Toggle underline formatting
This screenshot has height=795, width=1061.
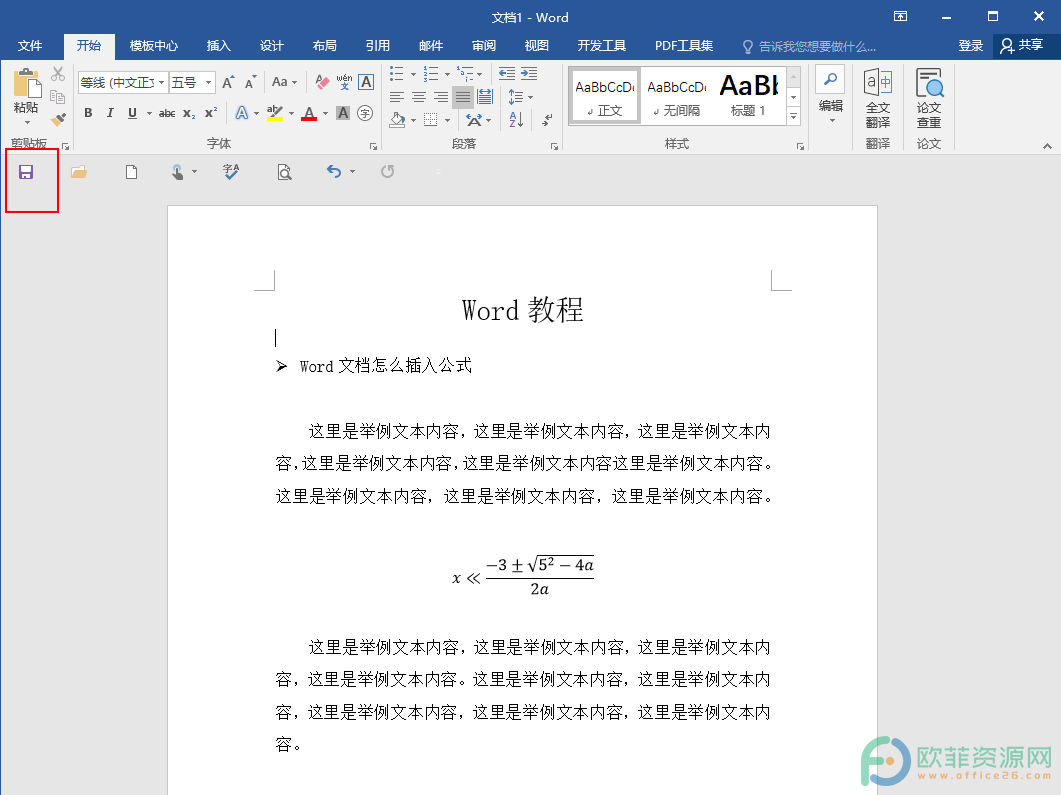(x=133, y=113)
